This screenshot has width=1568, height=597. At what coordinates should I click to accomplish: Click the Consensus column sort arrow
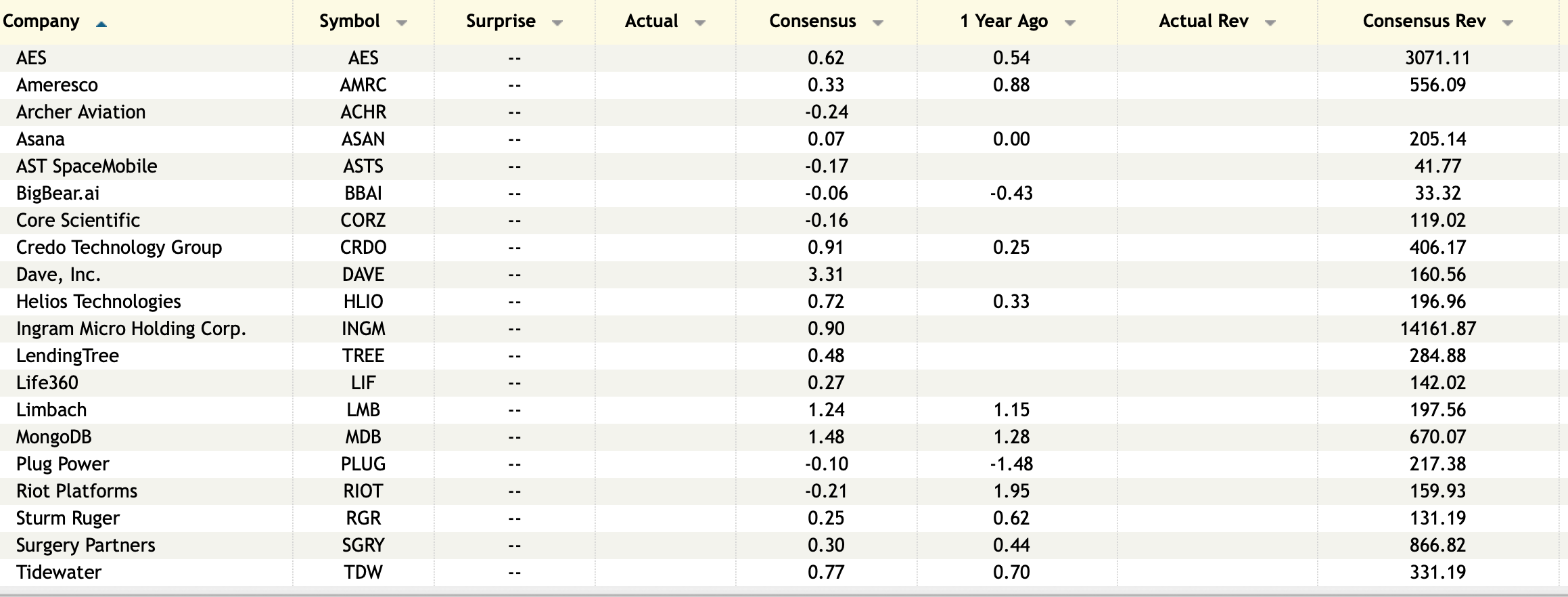(x=878, y=23)
